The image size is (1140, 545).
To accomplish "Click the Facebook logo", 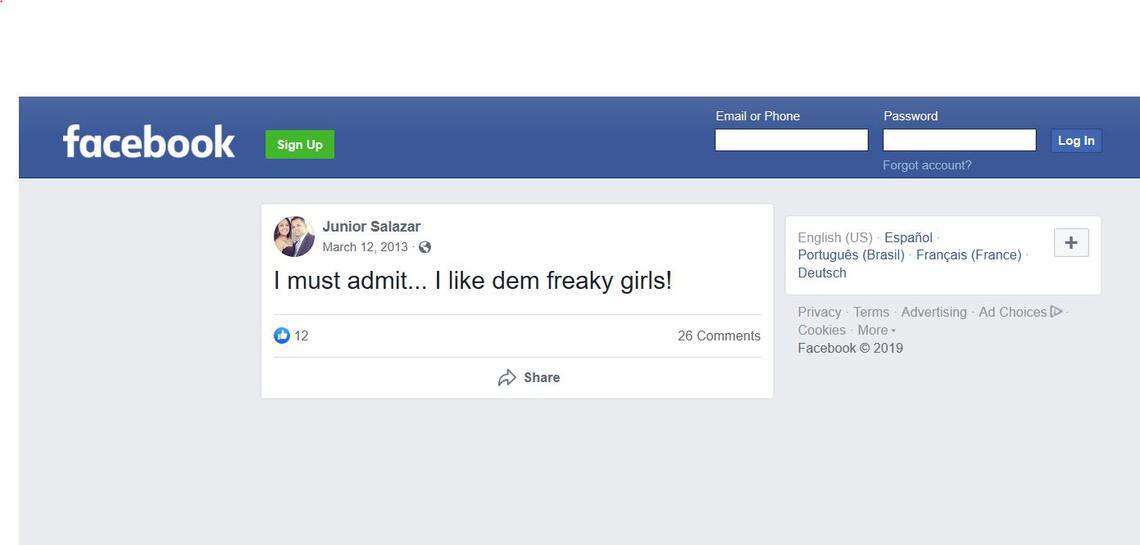I will point(149,142).
